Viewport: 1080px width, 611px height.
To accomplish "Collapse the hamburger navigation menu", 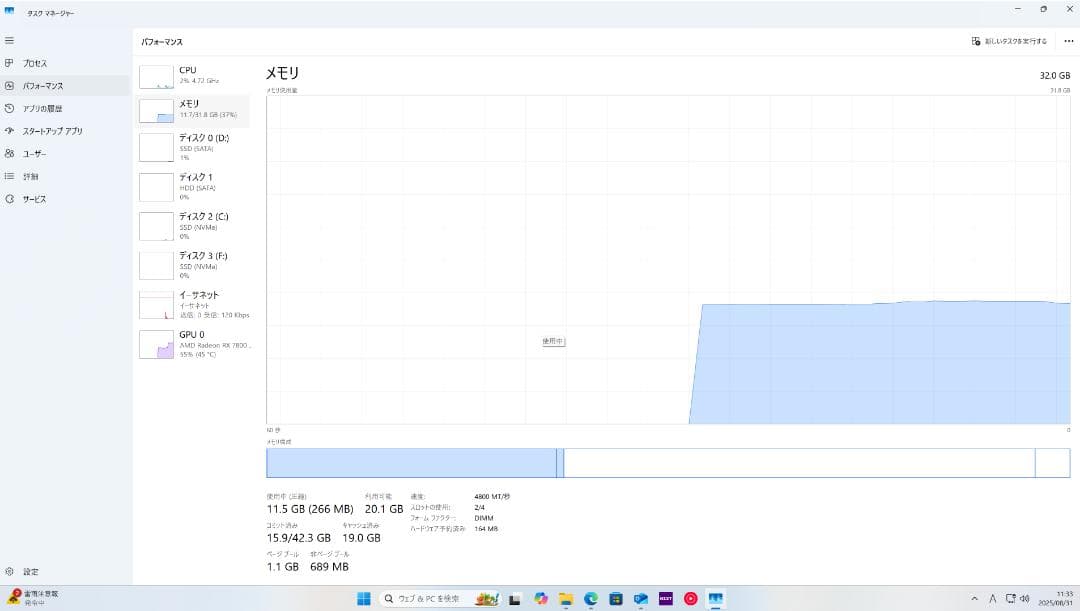I will 10,40.
